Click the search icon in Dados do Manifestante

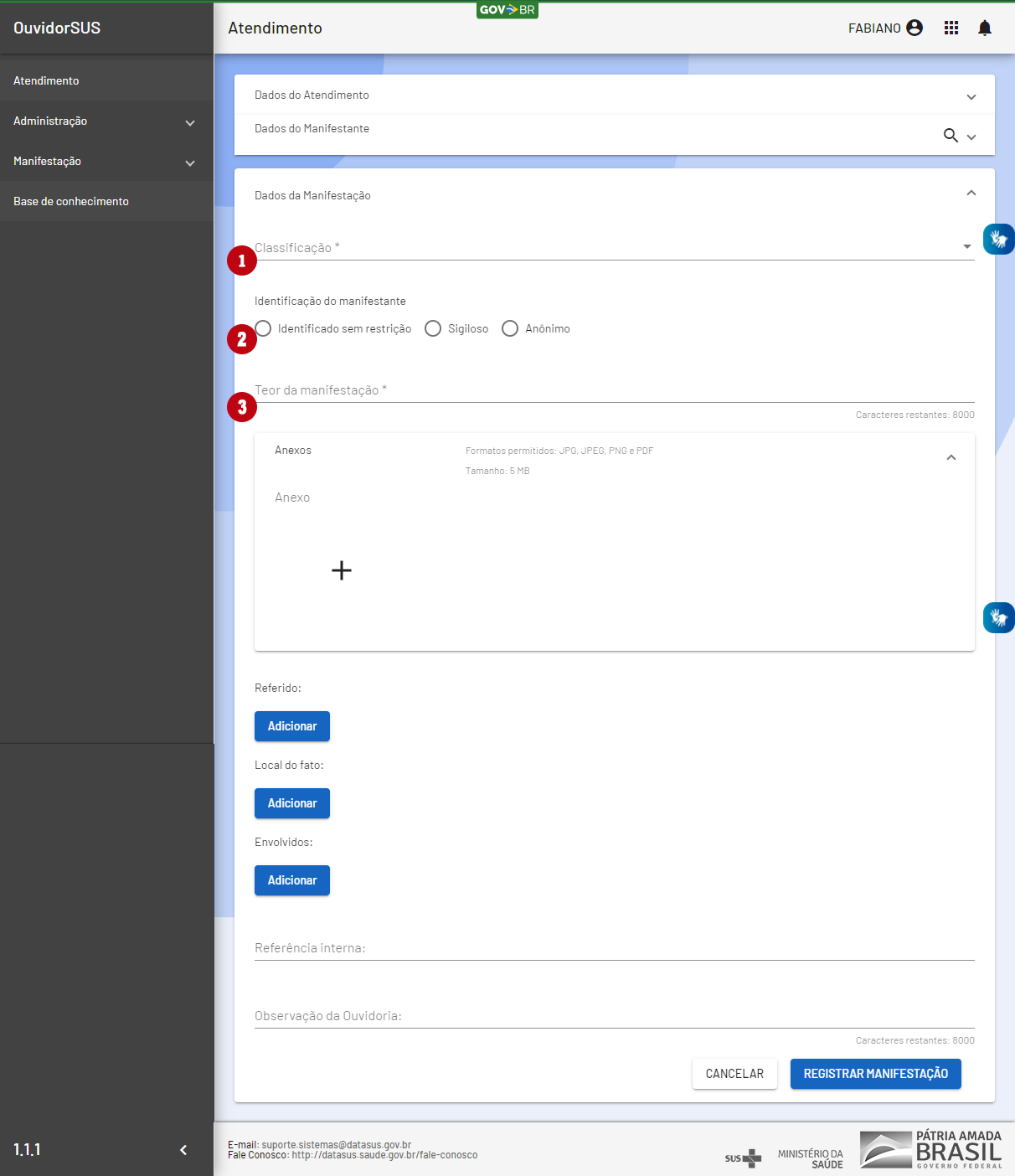pyautogui.click(x=951, y=136)
